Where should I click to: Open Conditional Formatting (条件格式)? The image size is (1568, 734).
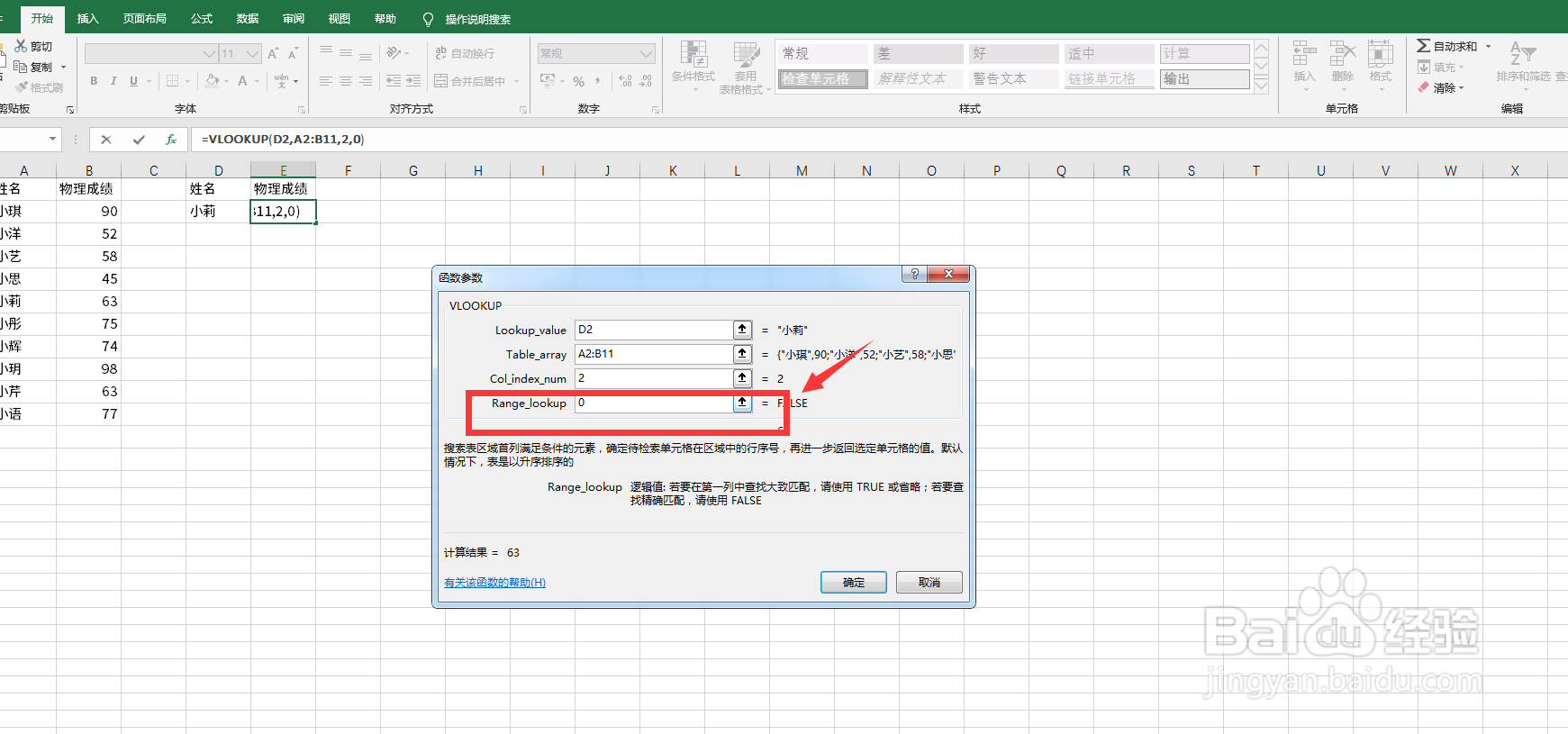point(693,67)
